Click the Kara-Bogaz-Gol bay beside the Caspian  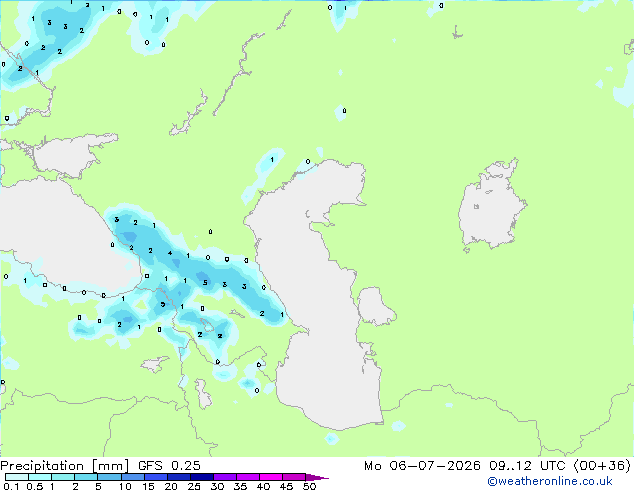pyautogui.click(x=376, y=306)
